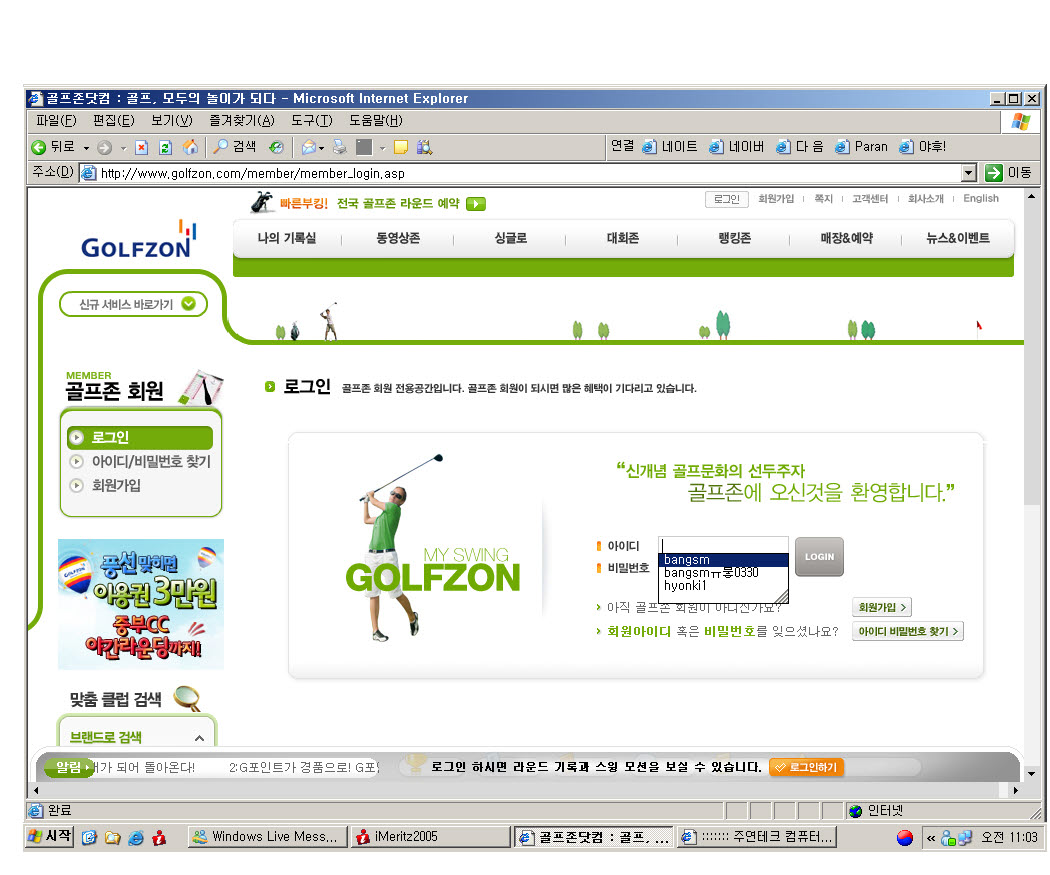Select hyonki1 in autocomplete list
The width and height of the screenshot is (1050, 875).
(723, 586)
